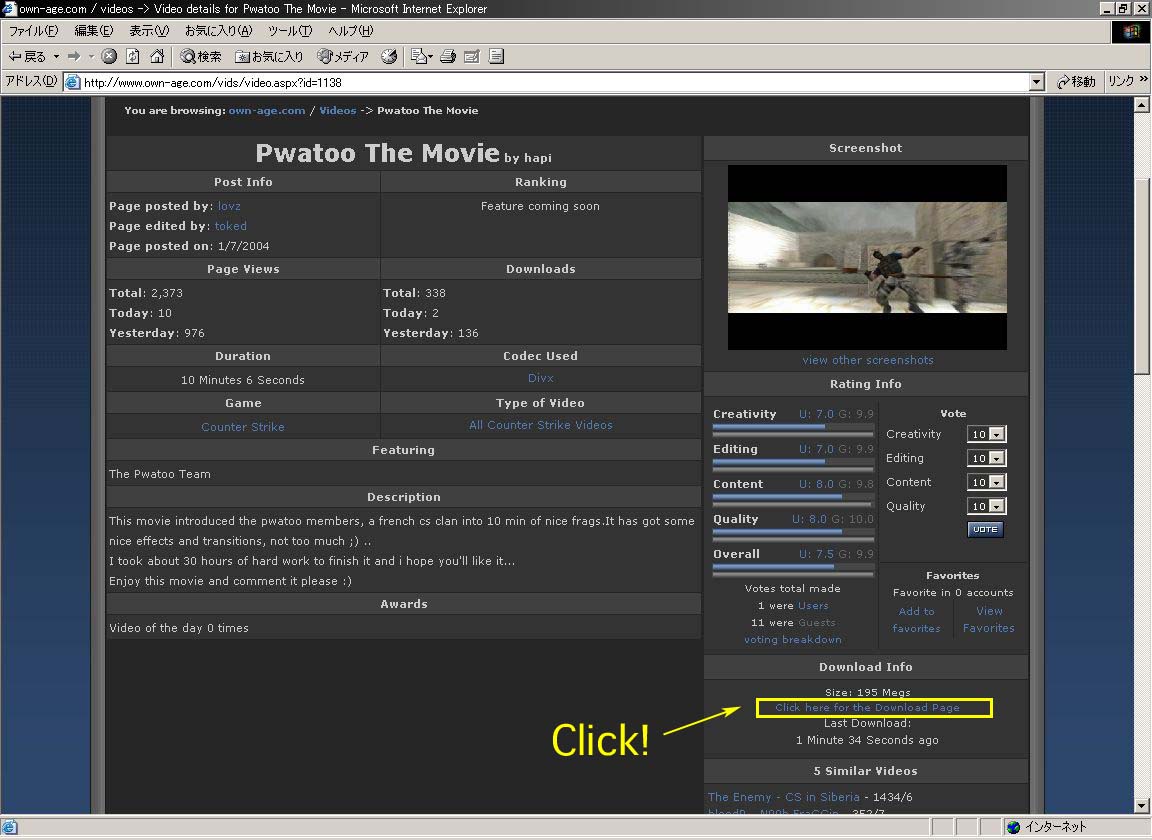This screenshot has height=840, width=1152.
Task: Refresh the page using the Refresh icon
Action: (x=133, y=57)
